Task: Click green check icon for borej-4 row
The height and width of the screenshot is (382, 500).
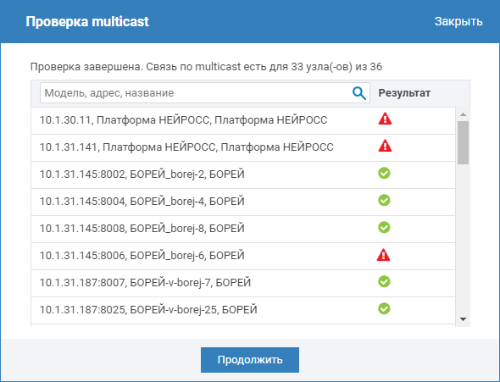Action: [384, 200]
